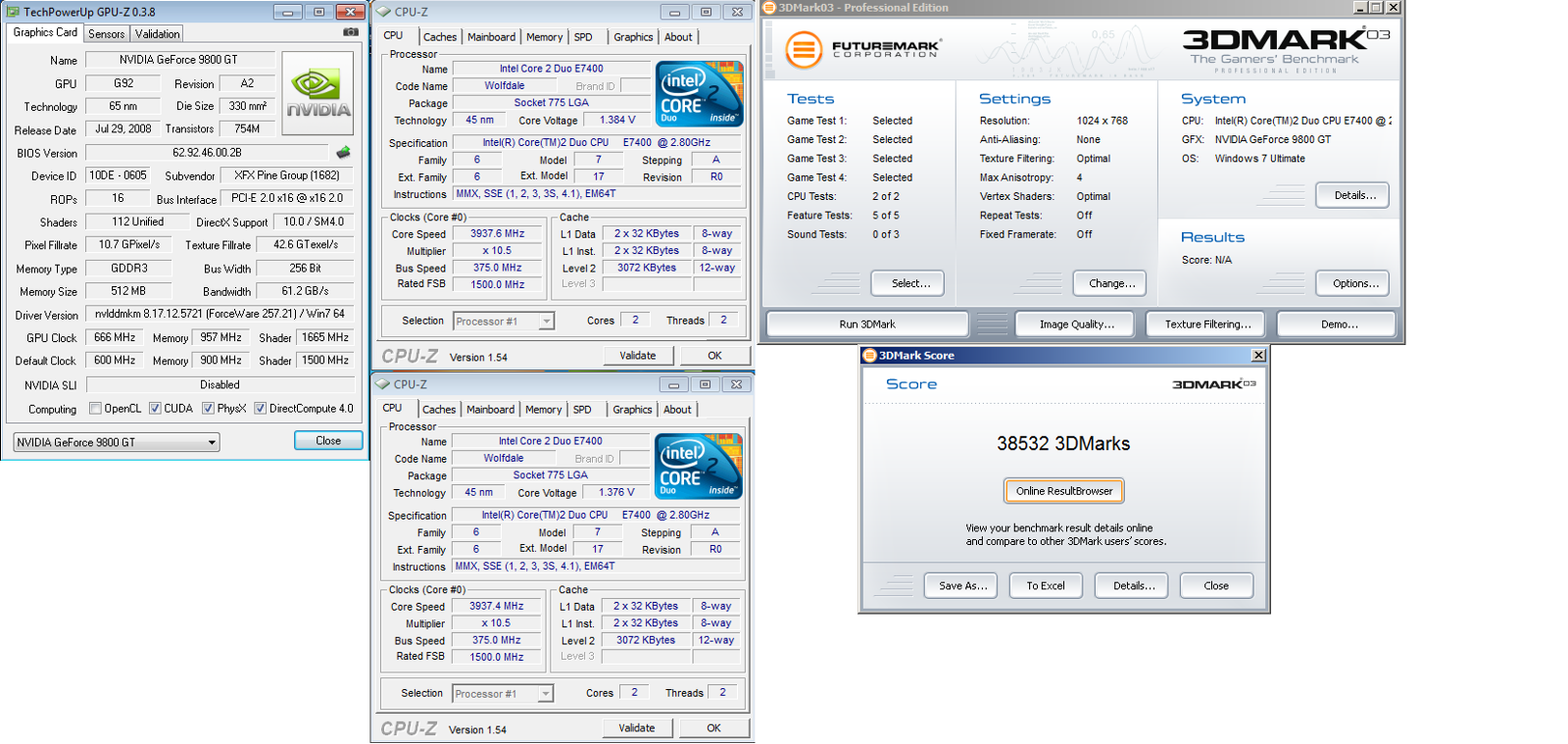Click Save As... in score dialog
This screenshot has width=1568, height=744.
coord(961,586)
